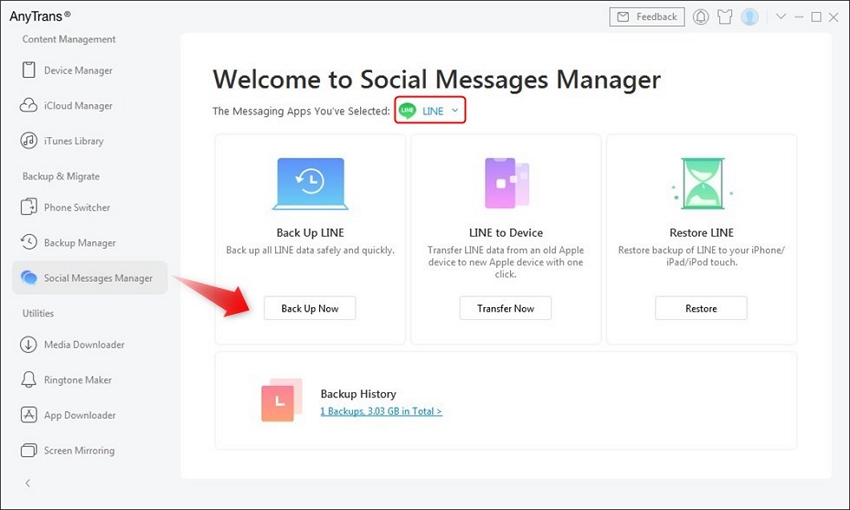Open the title bar dropdown menu arrow
Image resolution: width=850 pixels, height=510 pixels.
point(781,16)
